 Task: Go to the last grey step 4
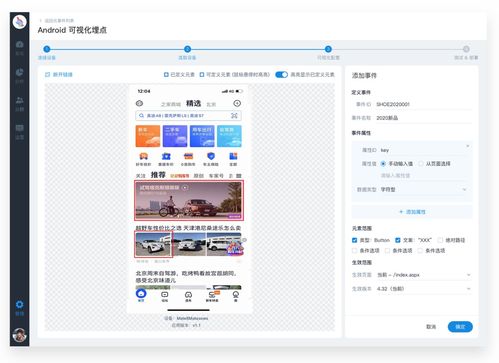point(466,49)
